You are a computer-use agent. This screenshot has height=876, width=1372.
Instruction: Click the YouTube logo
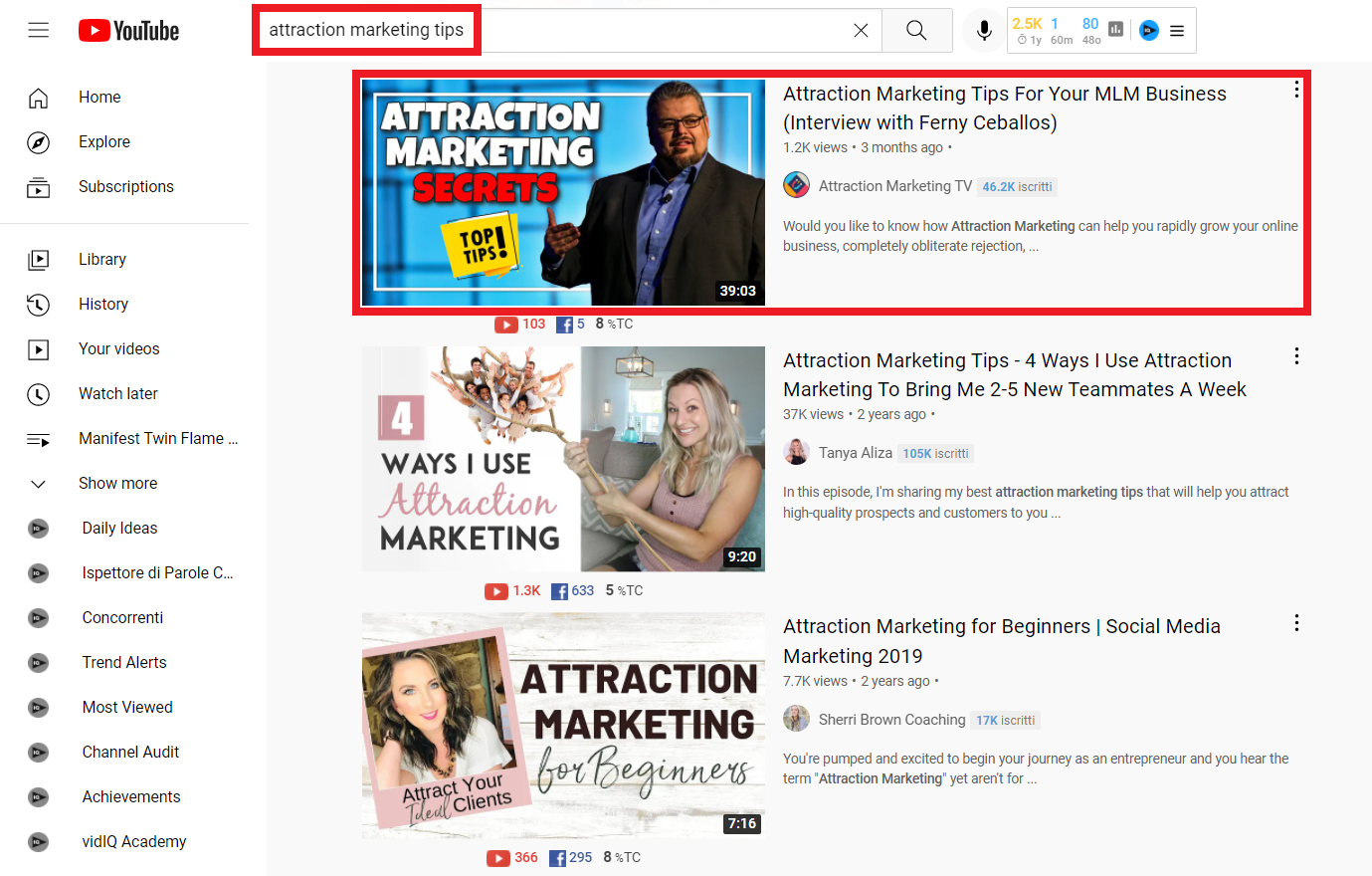point(129,31)
